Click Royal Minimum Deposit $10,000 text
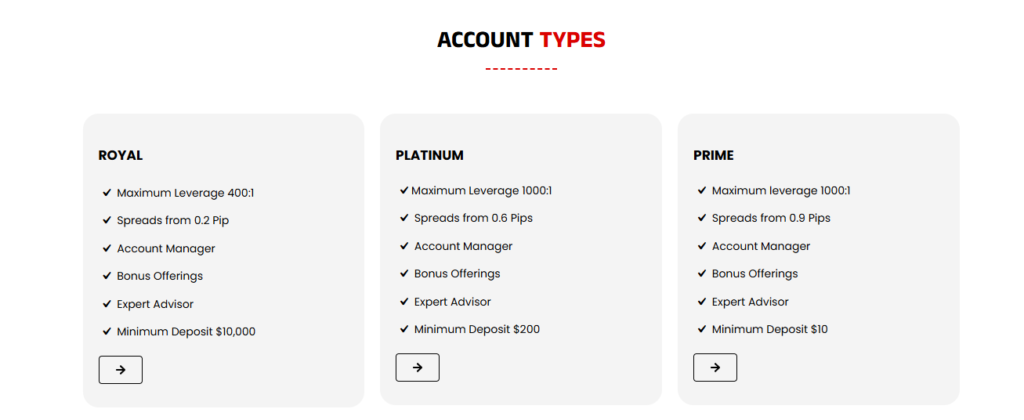1024x420 pixels. pos(186,332)
